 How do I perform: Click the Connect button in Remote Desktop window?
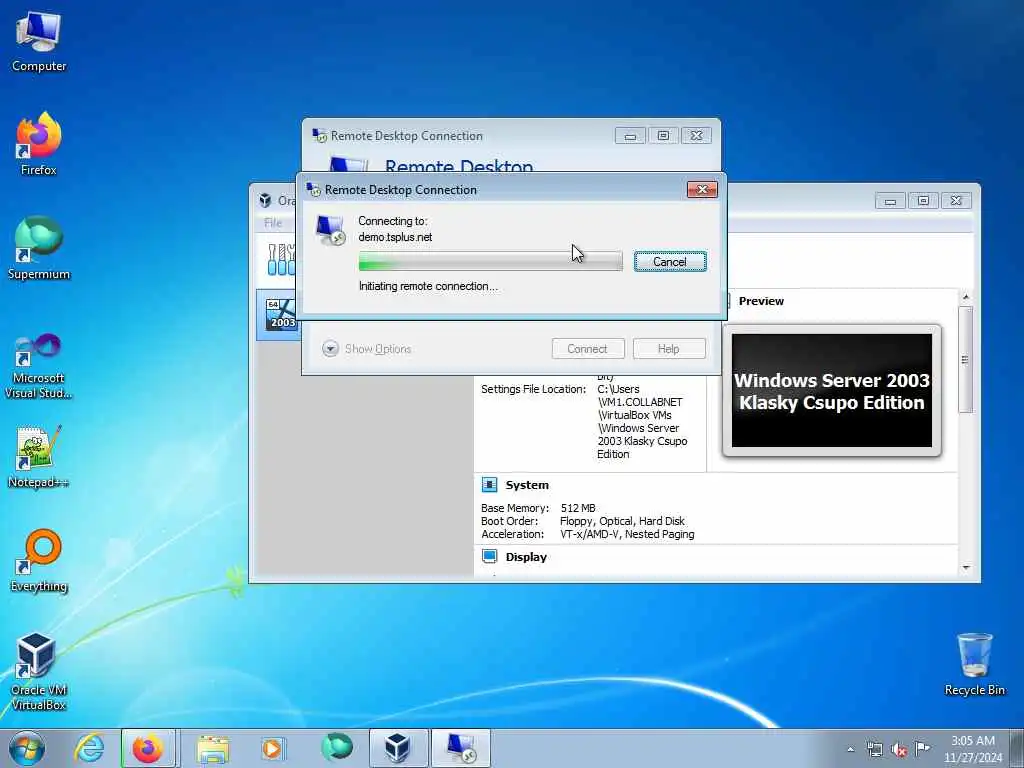[588, 349]
